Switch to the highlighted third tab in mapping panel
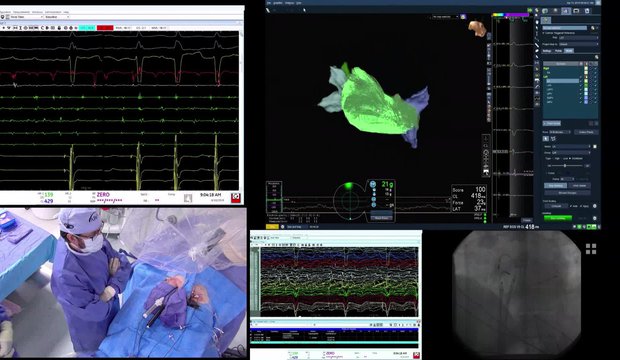 (x=569, y=51)
